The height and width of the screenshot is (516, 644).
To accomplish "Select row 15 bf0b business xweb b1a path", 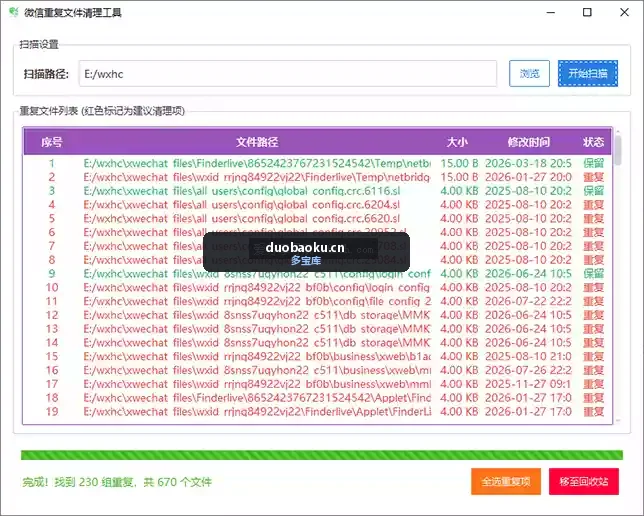I will (317, 356).
